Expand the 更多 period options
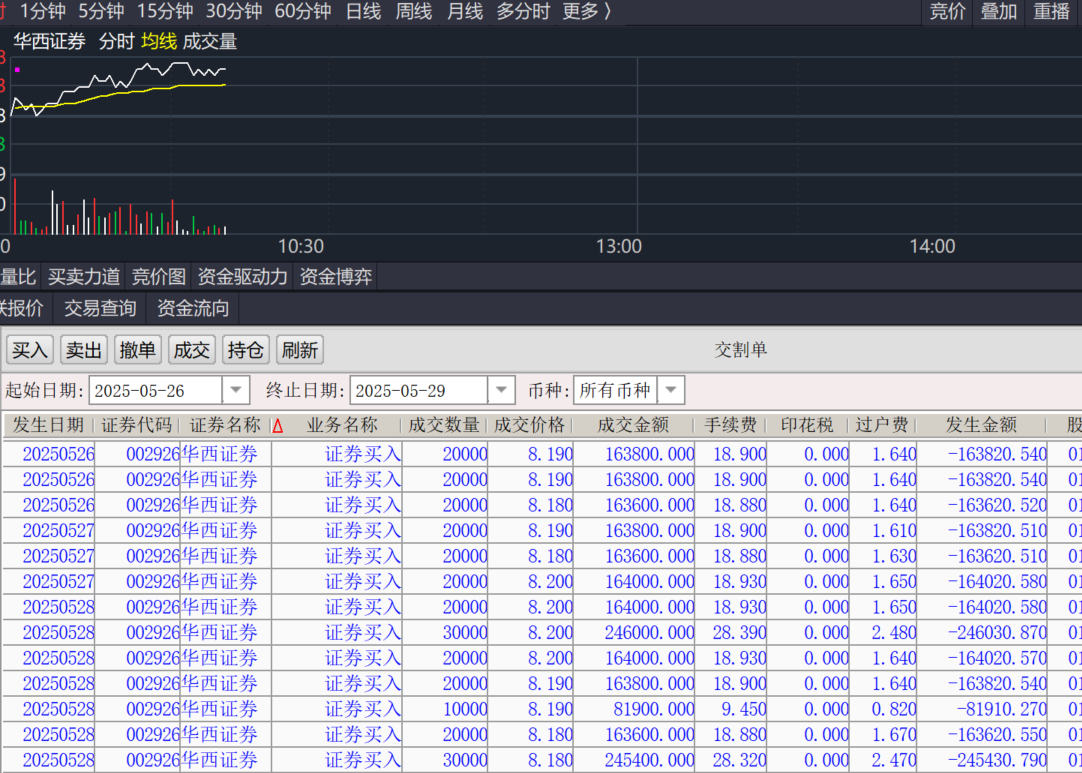This screenshot has height=773, width=1082. [x=587, y=11]
